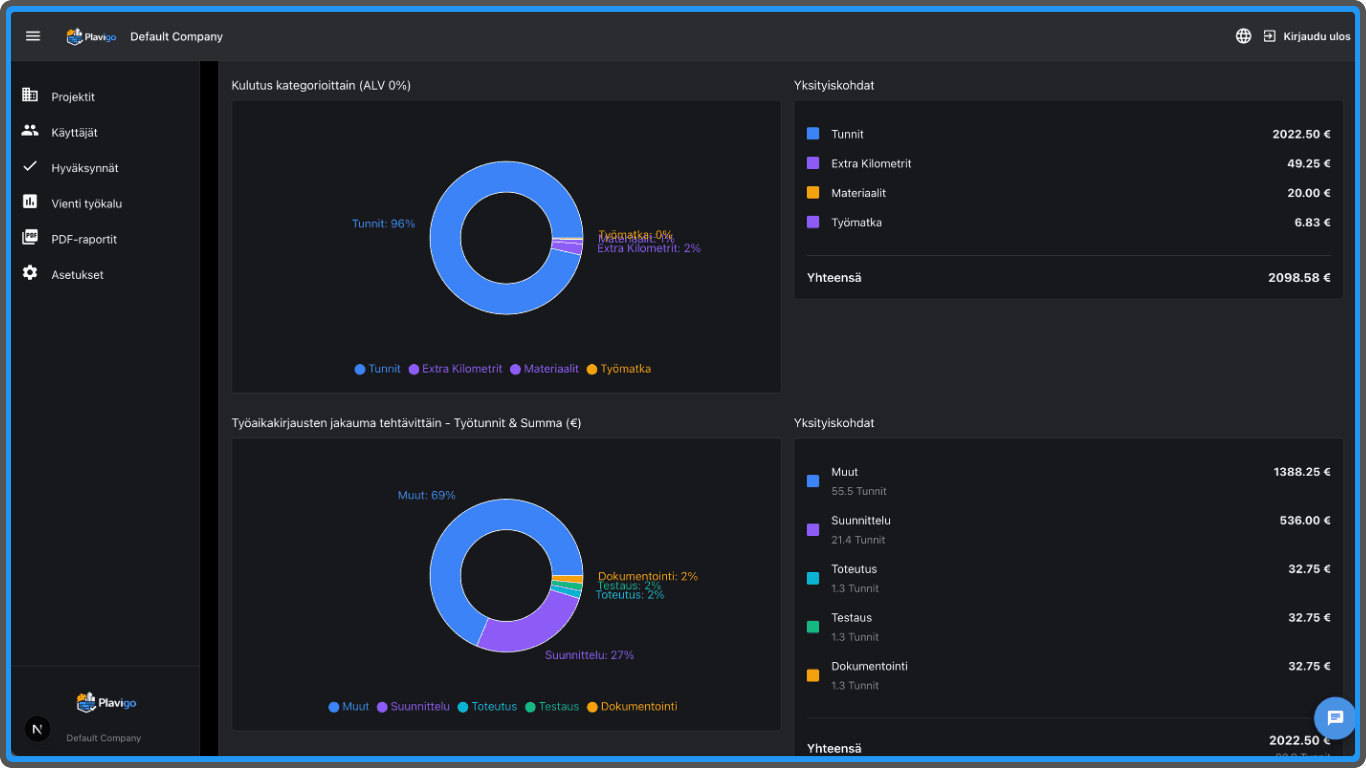
Task: Click the Hyväksynnät checkmark icon
Action: pos(30,167)
